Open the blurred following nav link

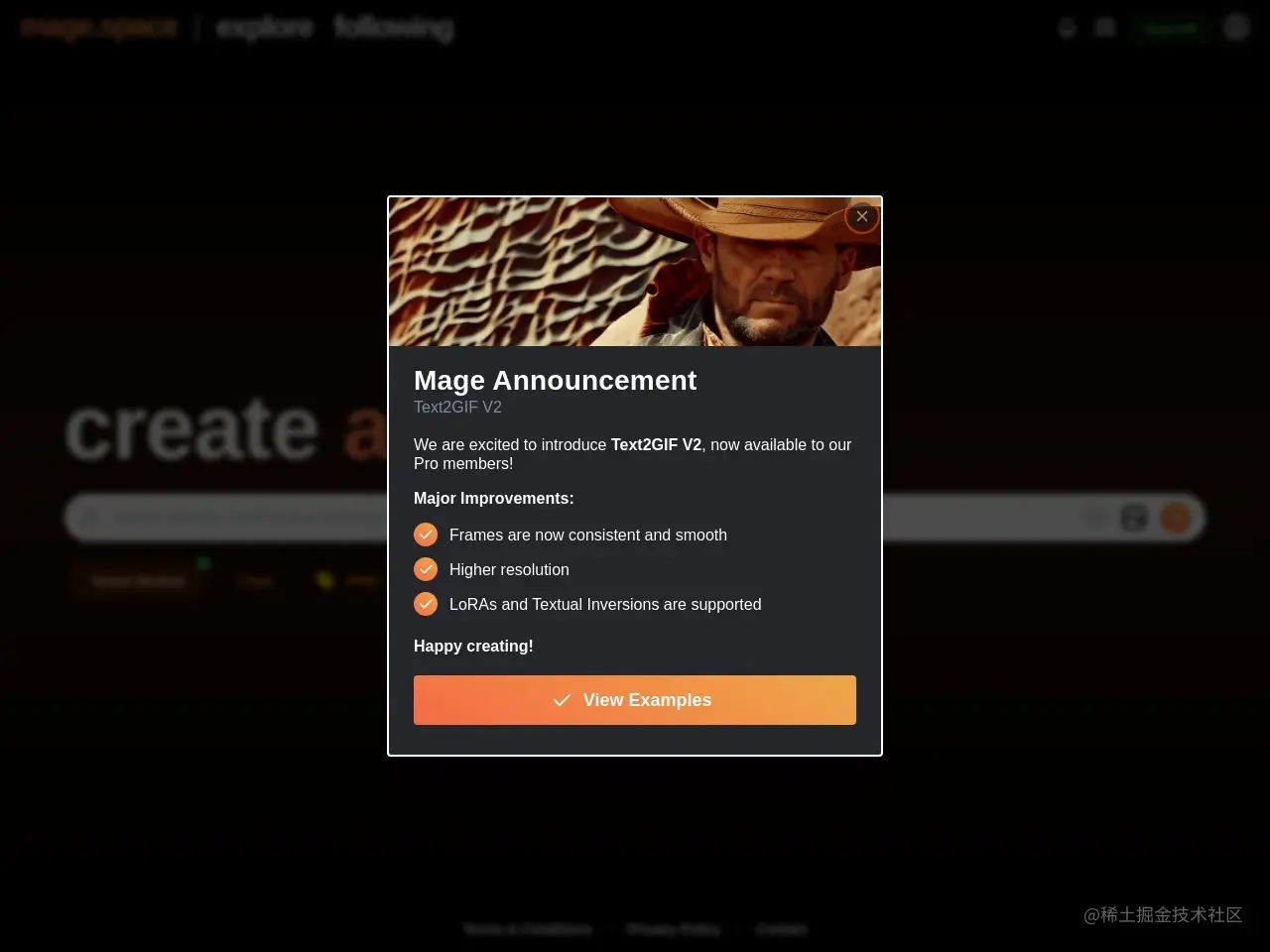tap(393, 28)
